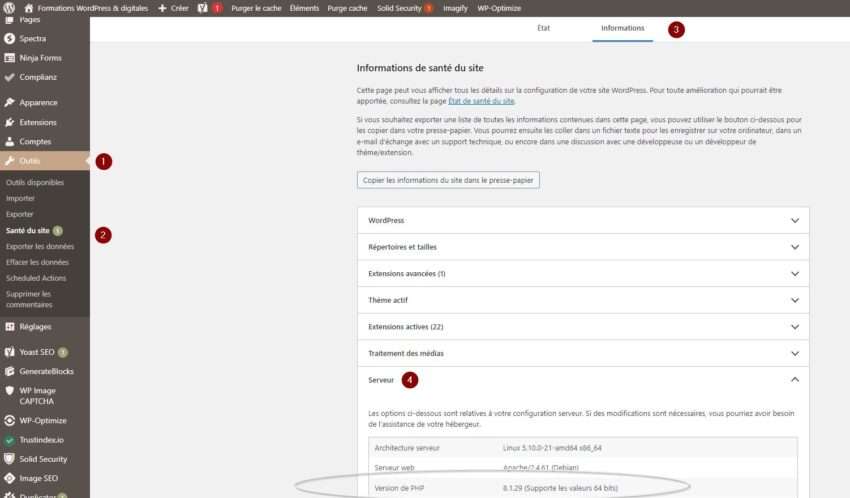Click the Informations de santé du site heading
The width and height of the screenshot is (850, 498).
pyautogui.click(x=420, y=68)
